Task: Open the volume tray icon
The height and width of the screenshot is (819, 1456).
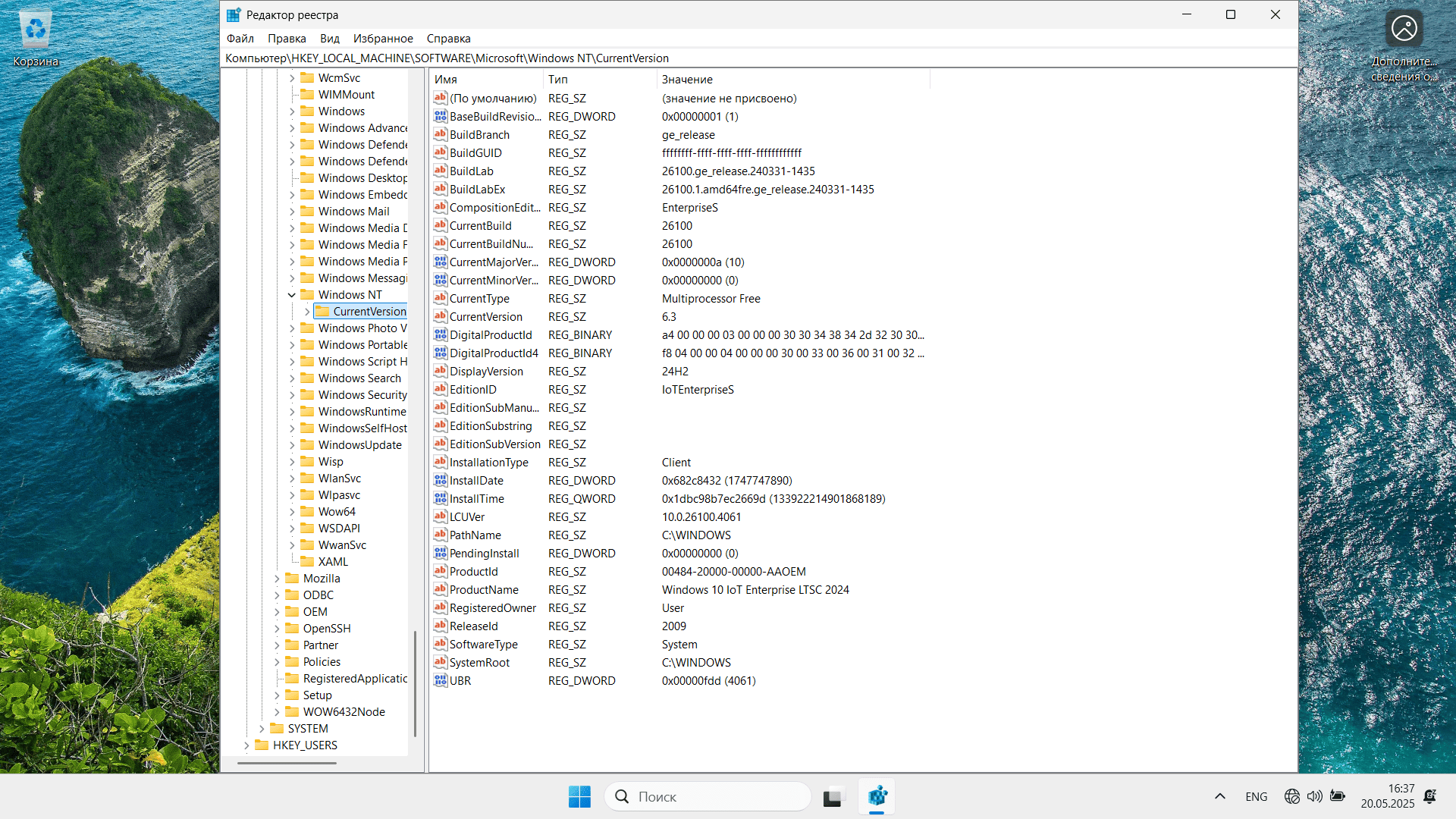Action: (1315, 796)
